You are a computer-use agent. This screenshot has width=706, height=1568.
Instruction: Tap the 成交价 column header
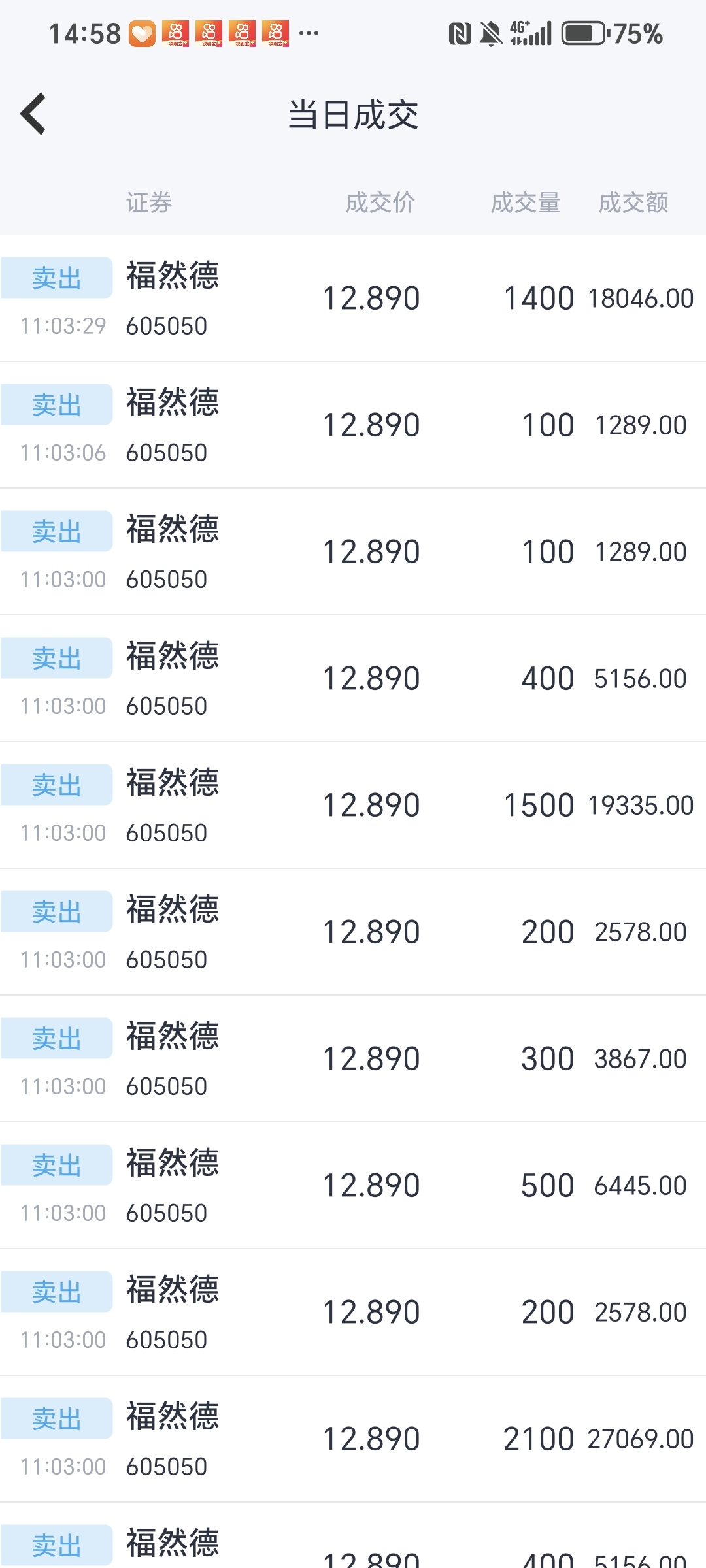point(380,203)
